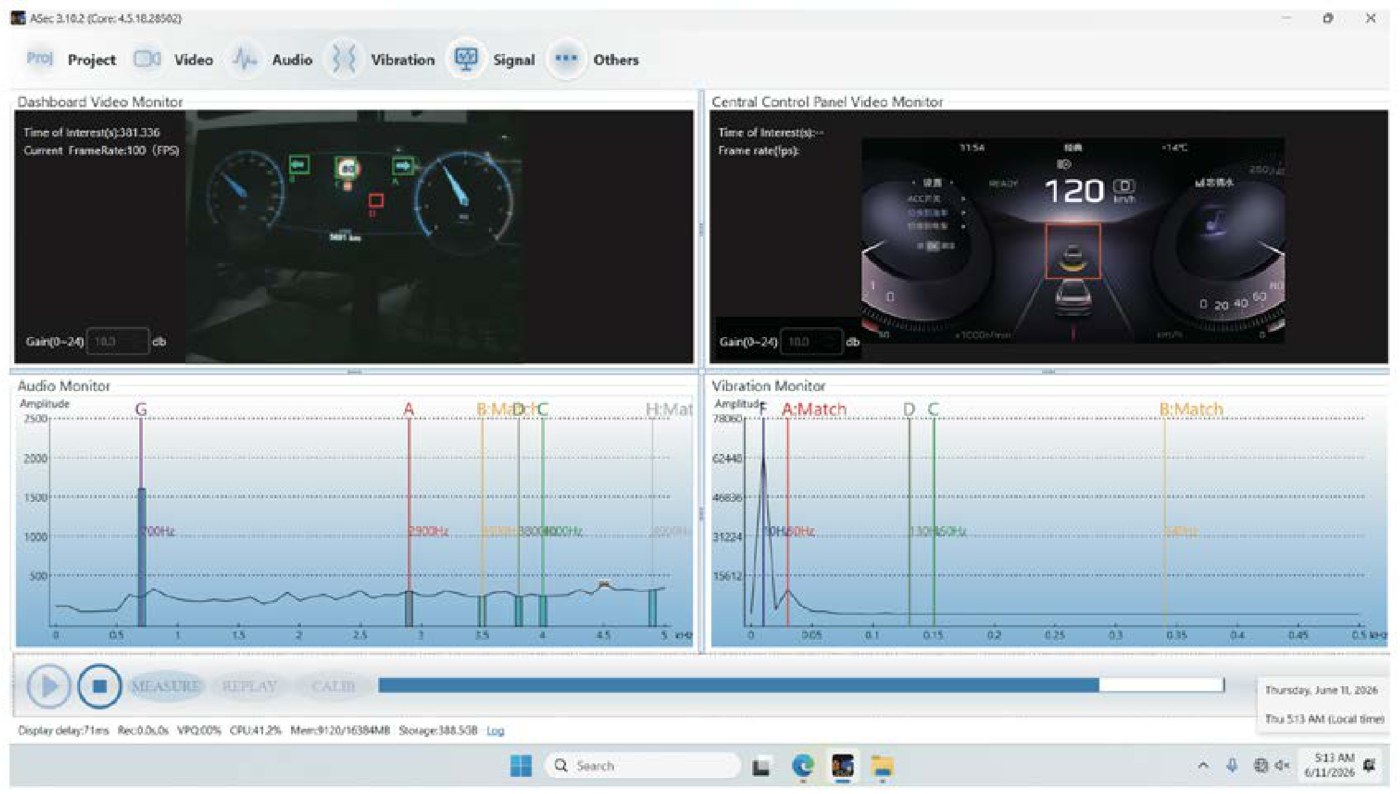Start playback with the Play button
This screenshot has width=1400, height=794.
click(47, 686)
